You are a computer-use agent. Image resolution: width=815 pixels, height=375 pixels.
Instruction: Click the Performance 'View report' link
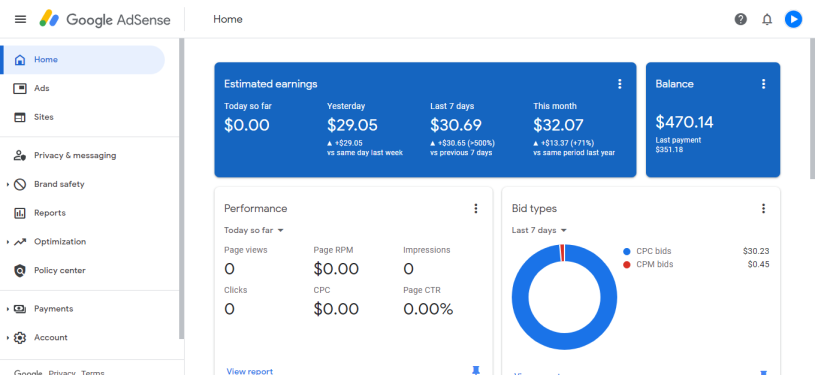click(x=249, y=371)
